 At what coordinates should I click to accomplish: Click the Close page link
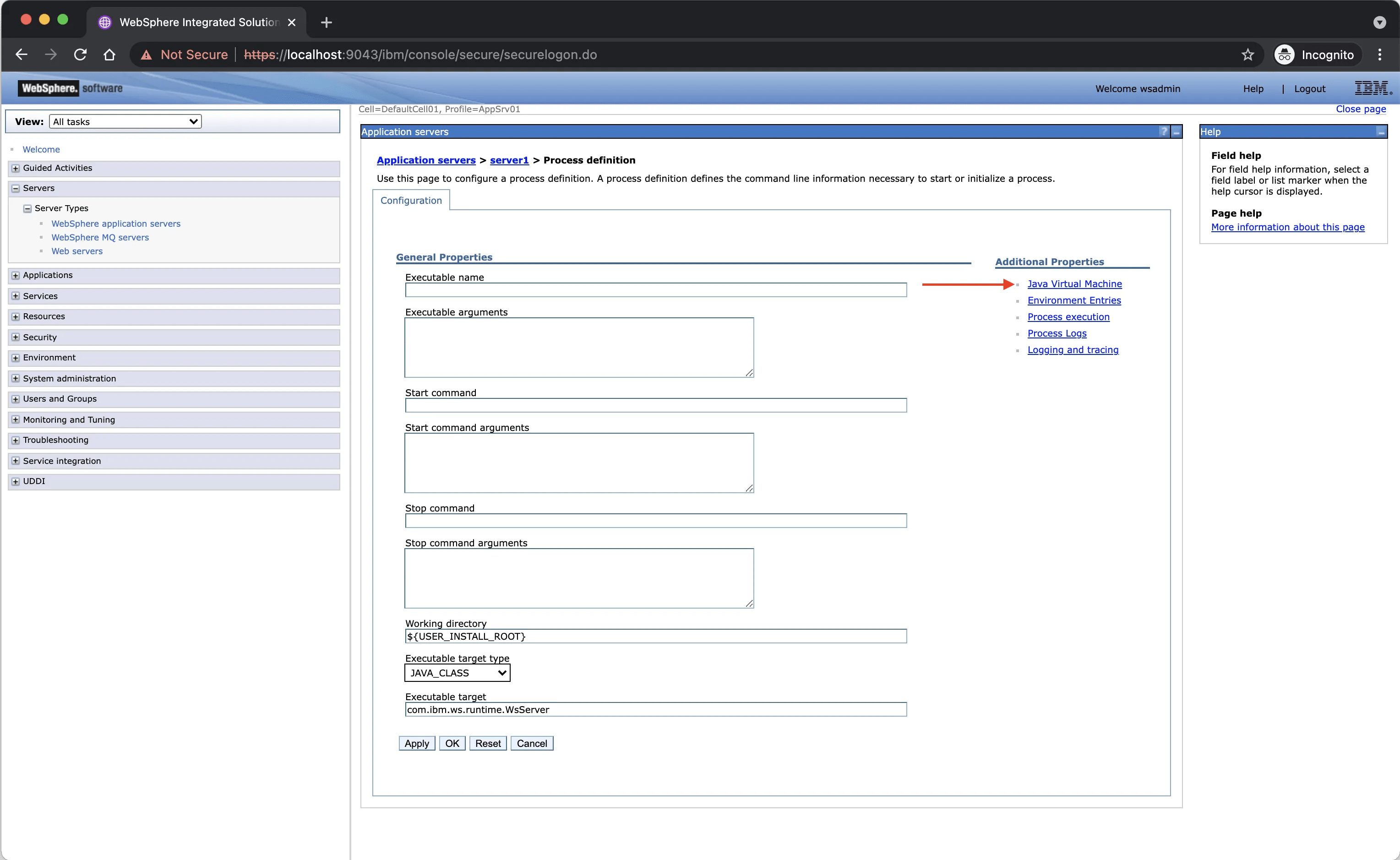click(1360, 109)
